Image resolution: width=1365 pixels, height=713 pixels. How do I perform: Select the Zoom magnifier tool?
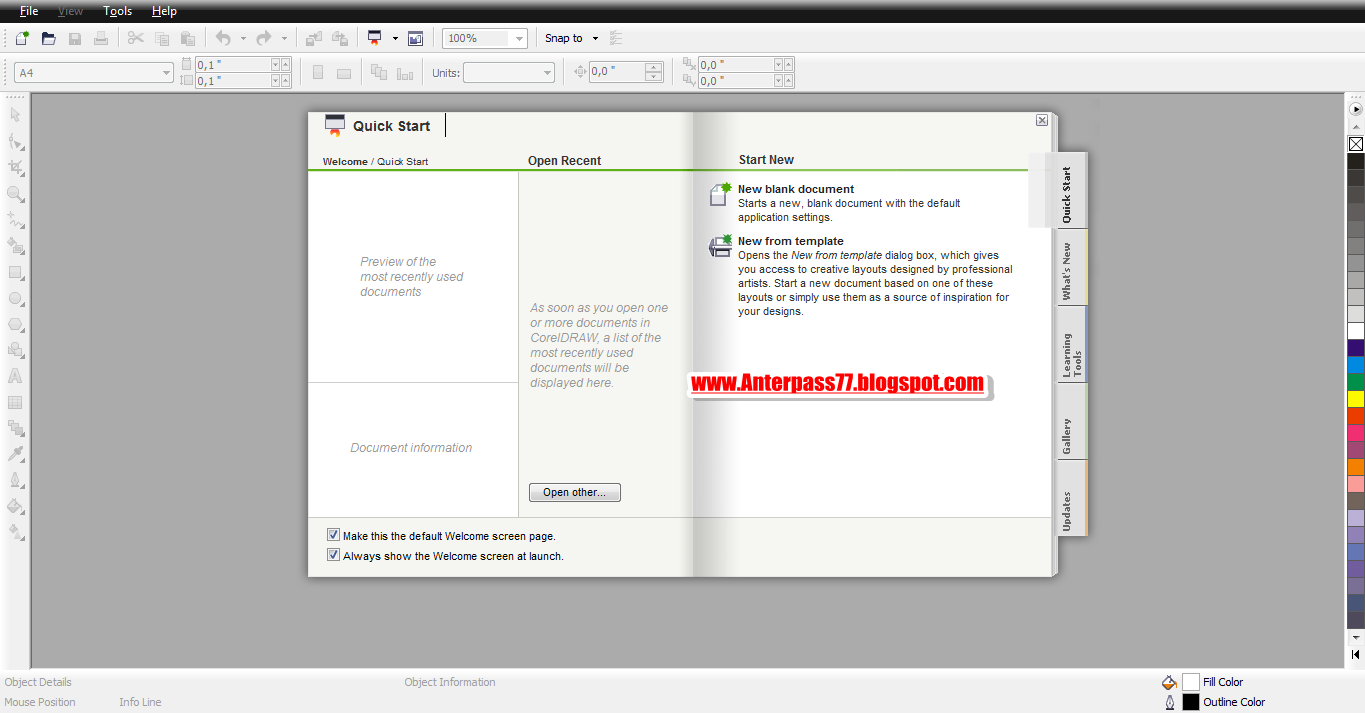(15, 194)
